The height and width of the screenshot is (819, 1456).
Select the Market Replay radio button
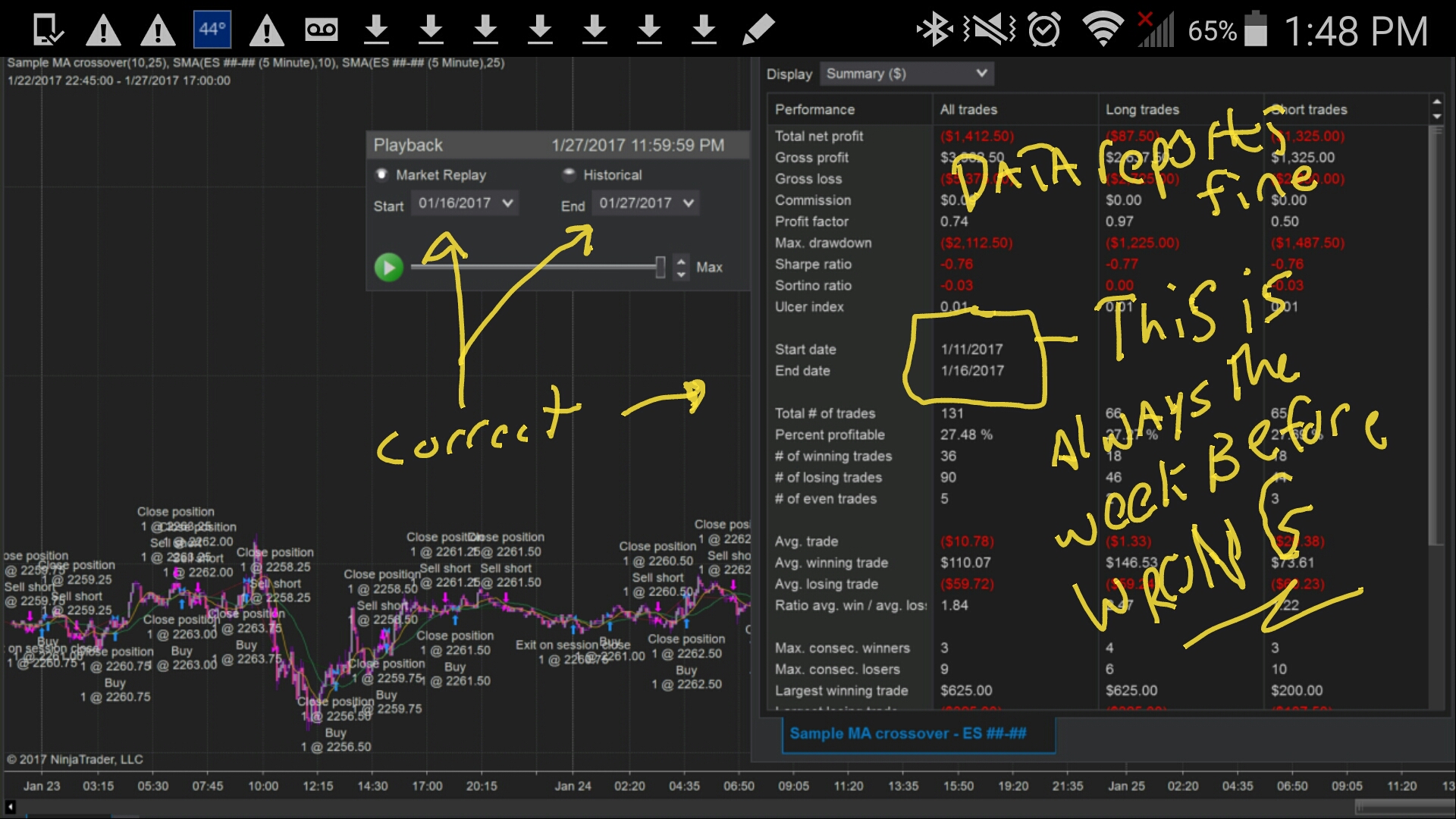pyautogui.click(x=382, y=174)
